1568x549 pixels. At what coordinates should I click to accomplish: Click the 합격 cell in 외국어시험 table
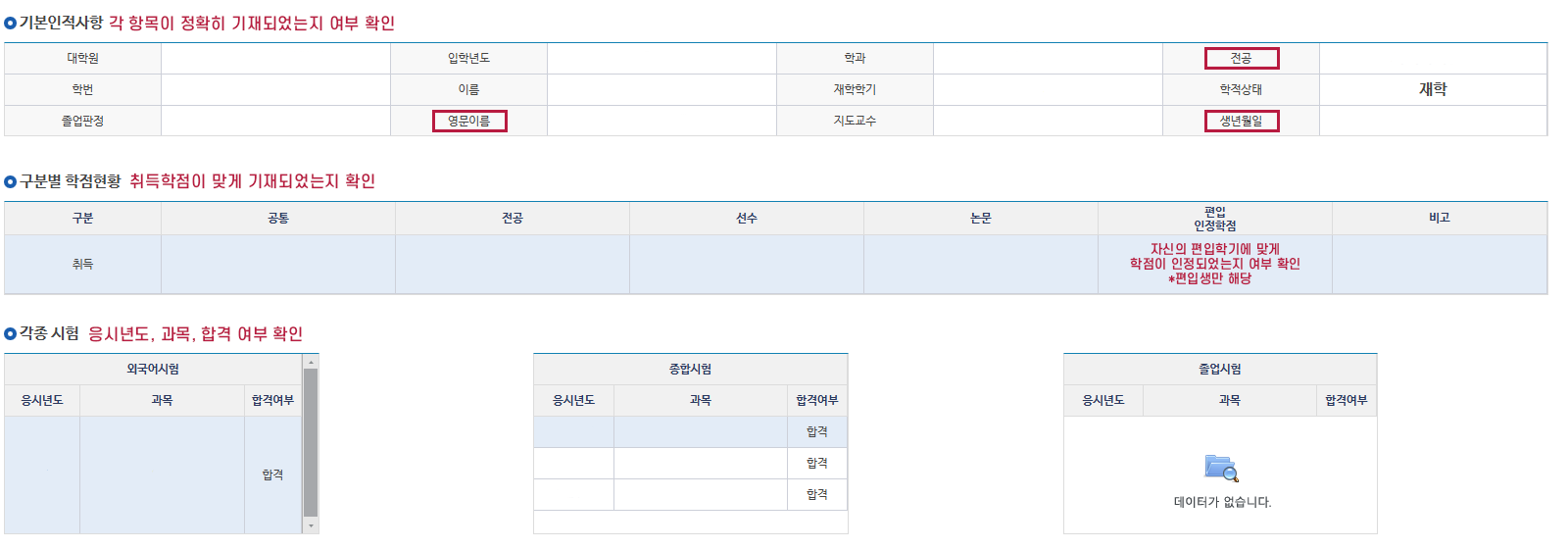click(272, 475)
